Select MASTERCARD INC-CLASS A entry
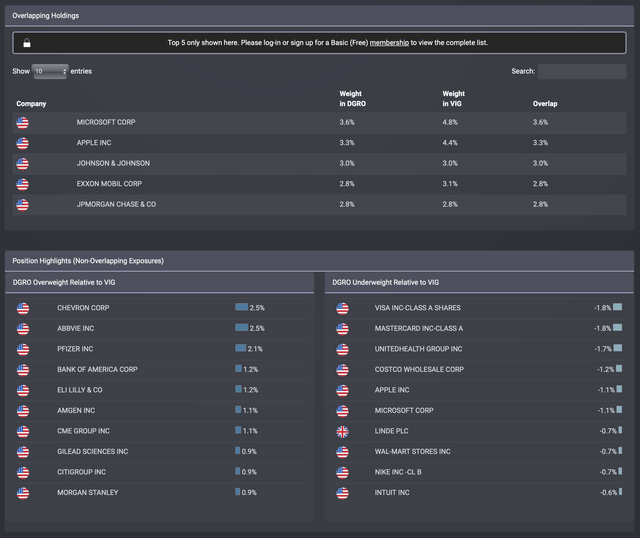Image resolution: width=640 pixels, height=538 pixels. tap(419, 328)
